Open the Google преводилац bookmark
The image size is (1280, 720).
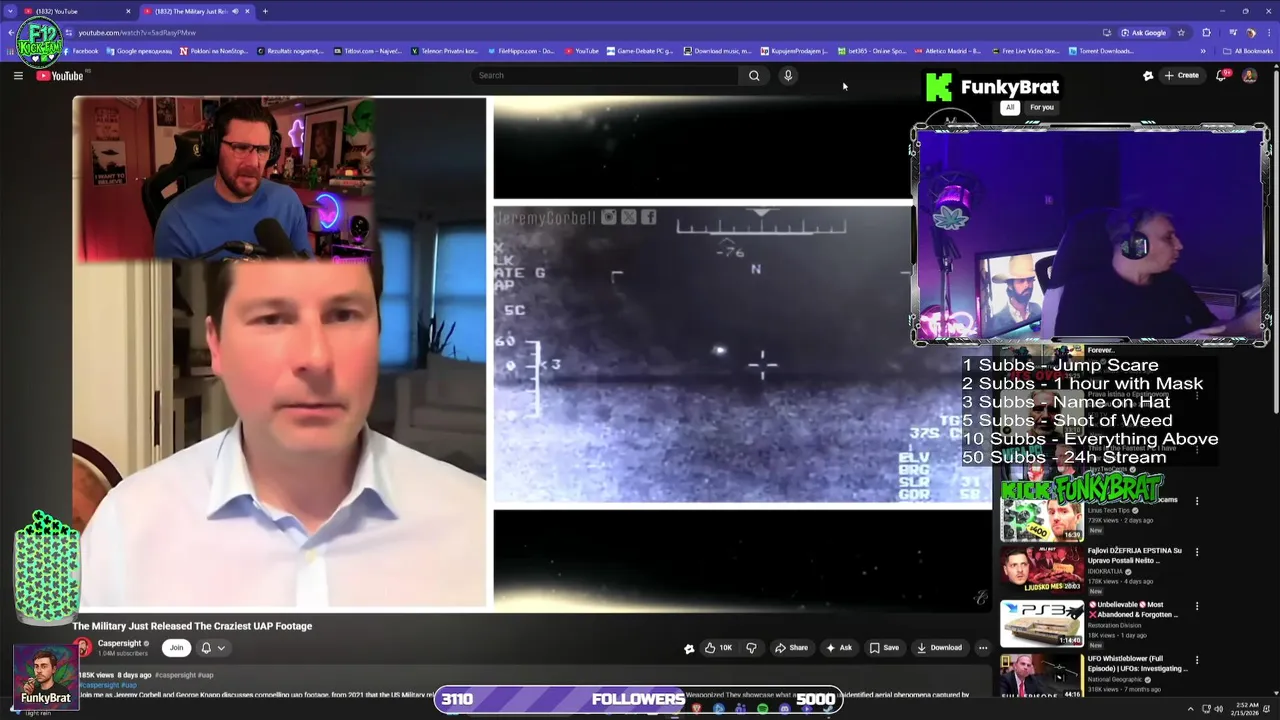coord(140,51)
